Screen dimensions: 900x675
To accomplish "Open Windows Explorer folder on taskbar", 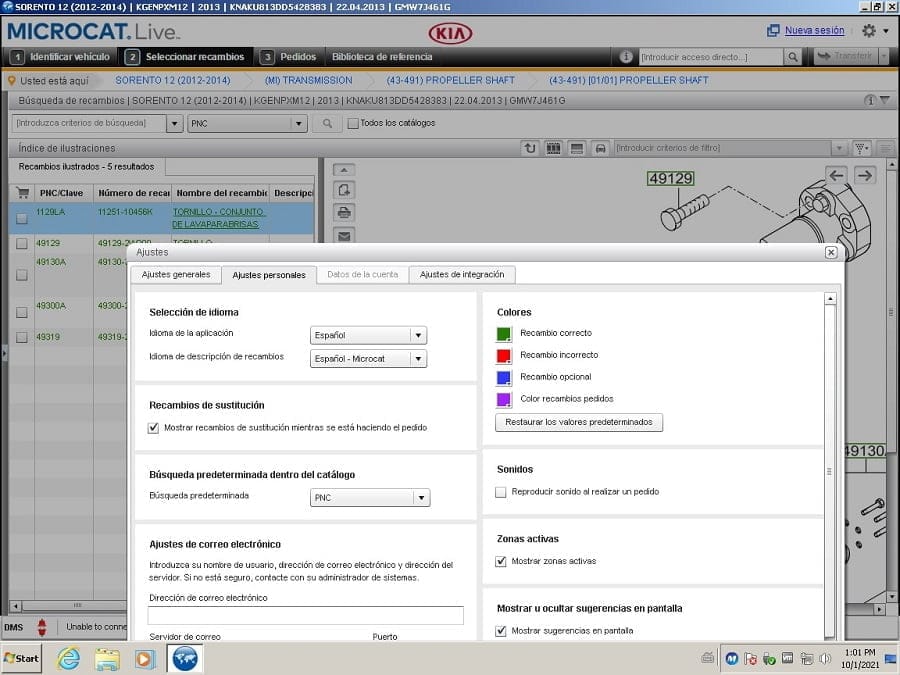I will (x=107, y=658).
